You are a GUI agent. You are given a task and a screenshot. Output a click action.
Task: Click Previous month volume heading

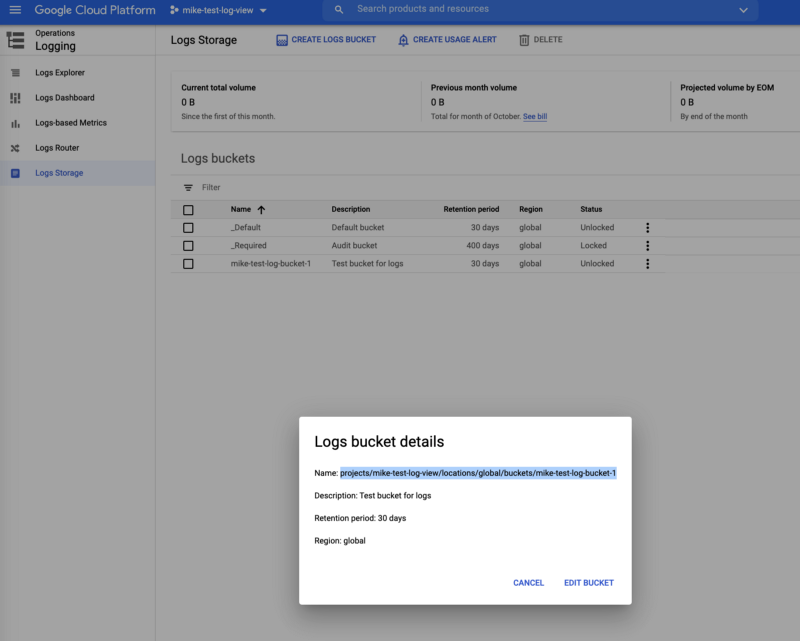(x=473, y=88)
